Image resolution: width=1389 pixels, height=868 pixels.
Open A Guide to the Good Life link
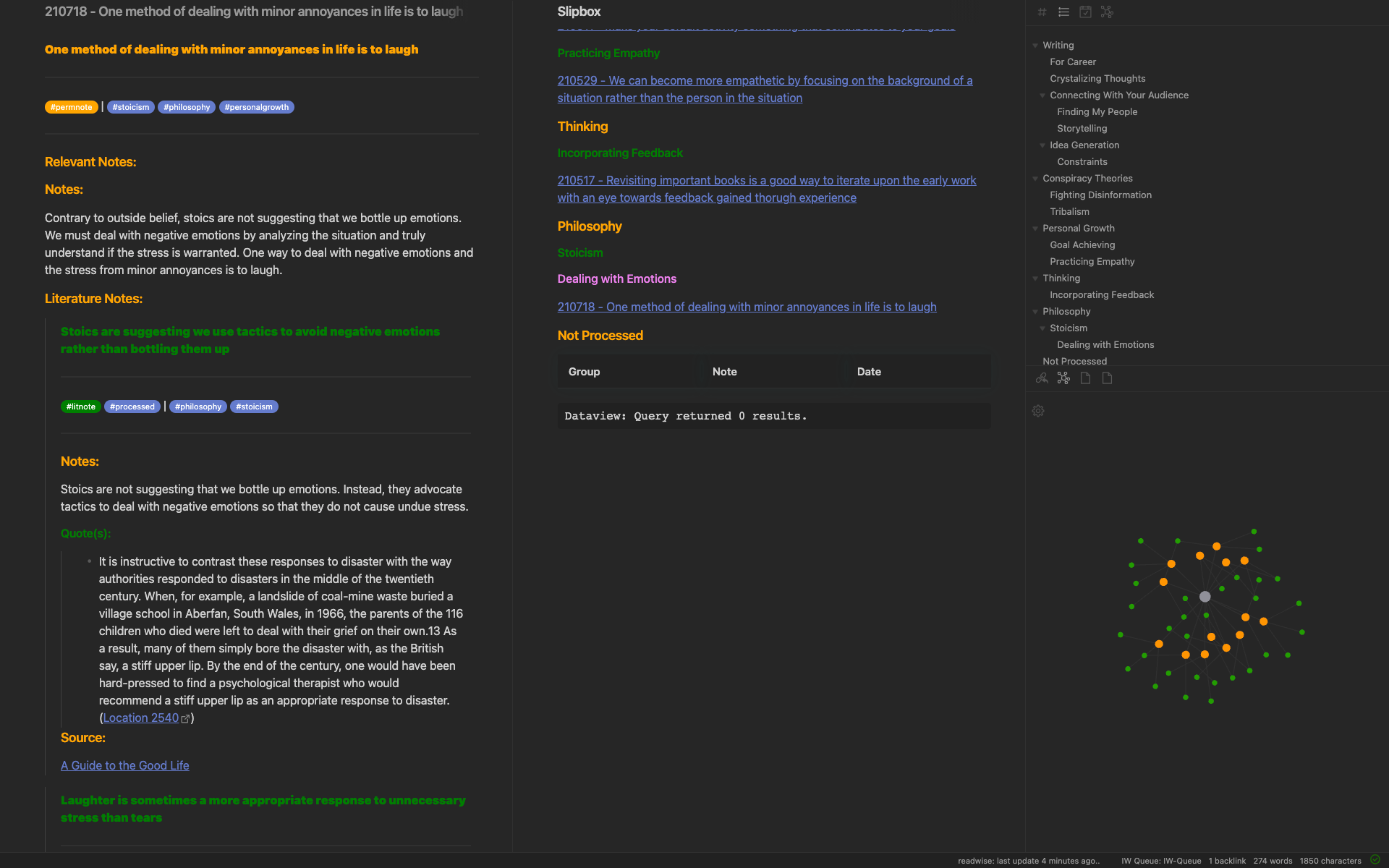pyautogui.click(x=124, y=765)
